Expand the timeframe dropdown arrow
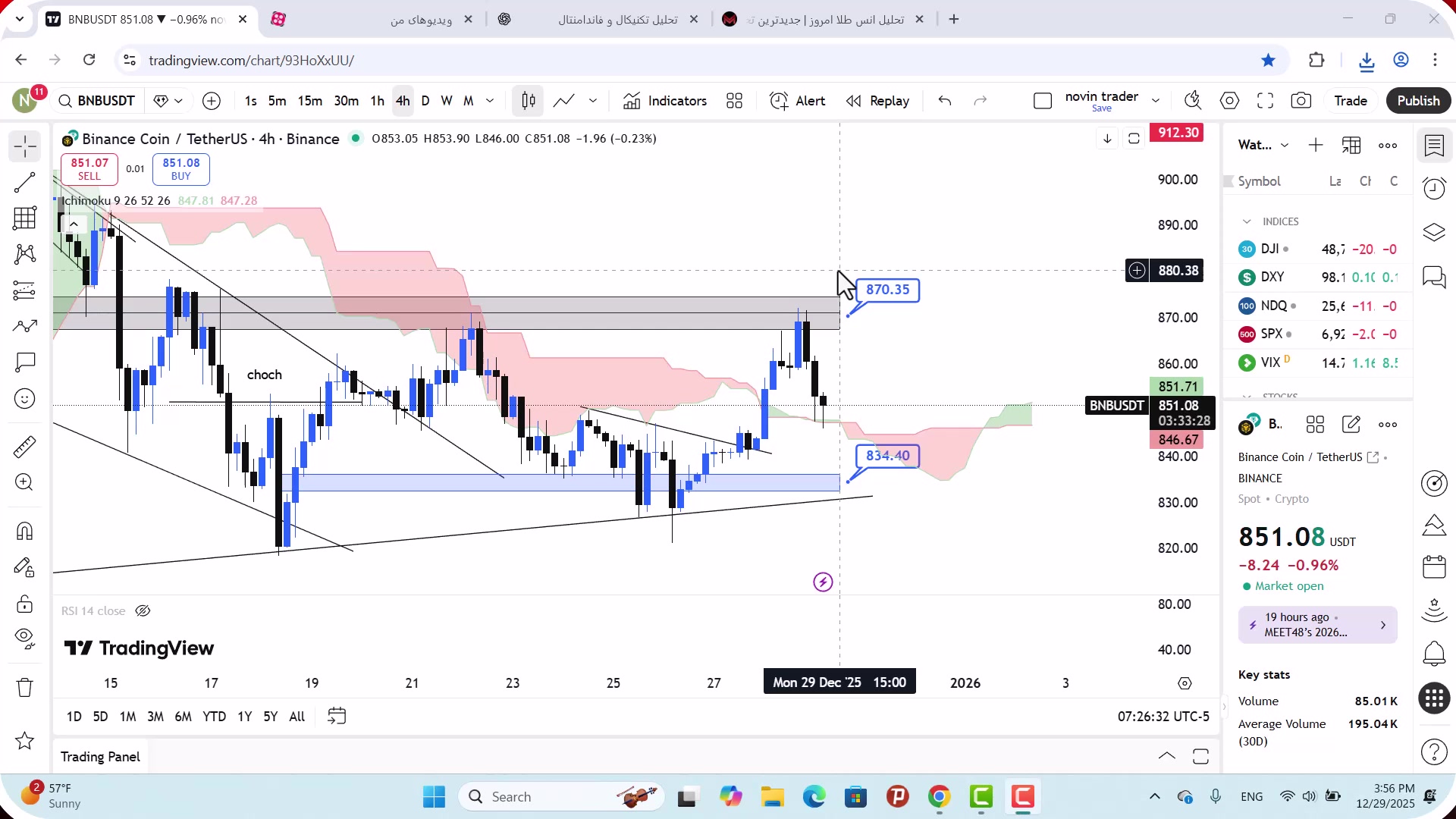1456x819 pixels. (490, 101)
